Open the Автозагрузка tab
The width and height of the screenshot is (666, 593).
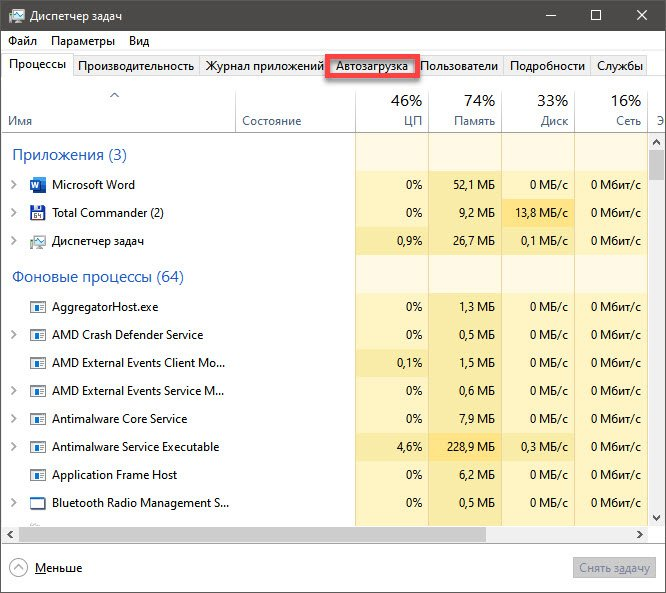coord(372,66)
